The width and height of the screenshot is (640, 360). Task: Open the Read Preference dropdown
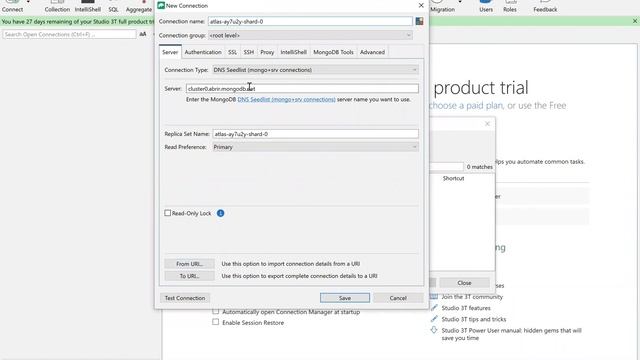point(315,147)
